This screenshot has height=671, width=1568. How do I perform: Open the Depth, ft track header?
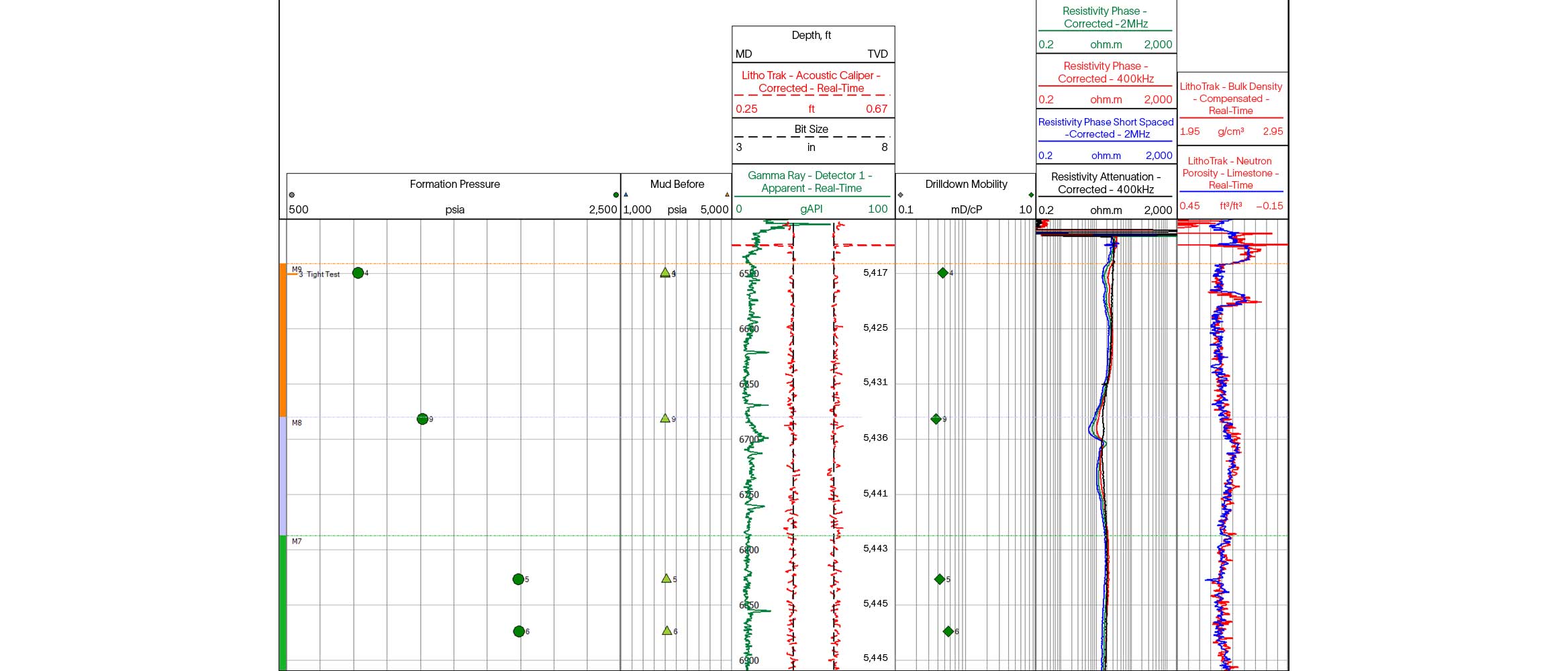tap(812, 35)
